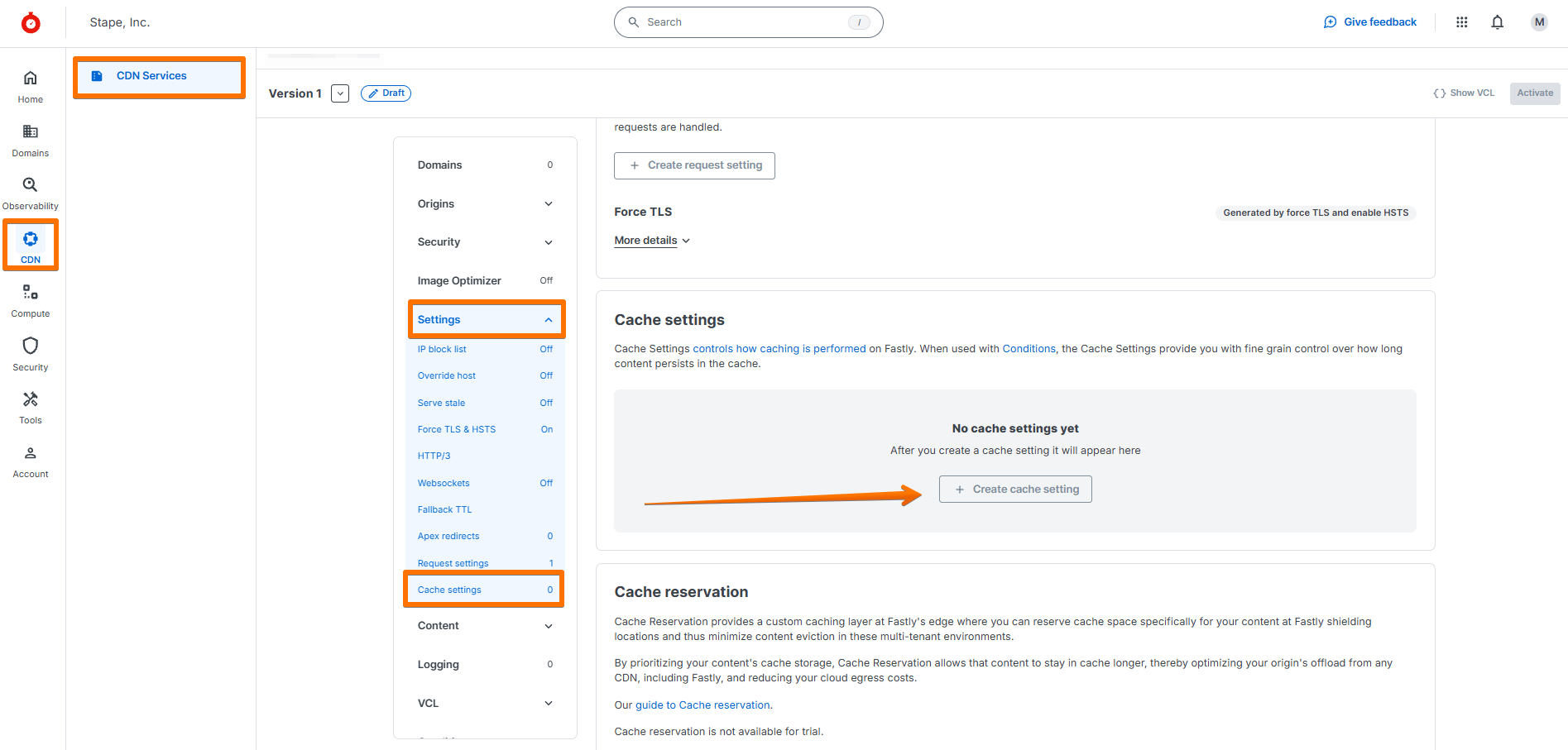1568x750 pixels.
Task: Focus the Search field
Action: [x=748, y=22]
